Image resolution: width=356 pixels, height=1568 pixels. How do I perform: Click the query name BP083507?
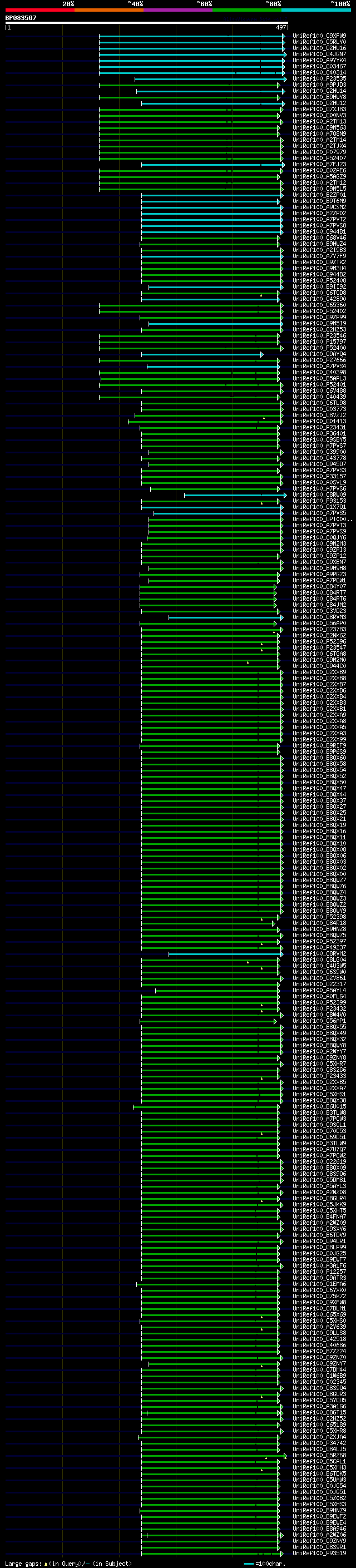click(21, 18)
